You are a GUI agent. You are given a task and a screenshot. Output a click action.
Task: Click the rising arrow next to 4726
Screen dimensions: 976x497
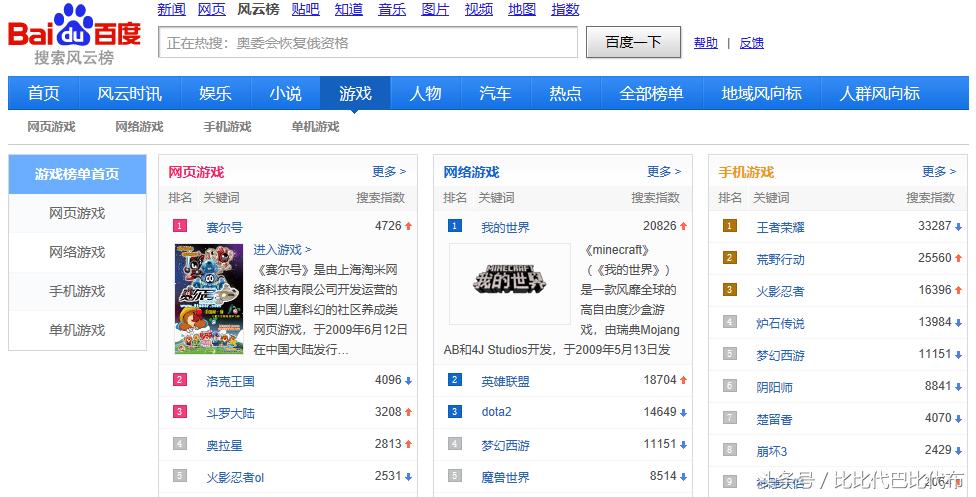[x=408, y=227]
